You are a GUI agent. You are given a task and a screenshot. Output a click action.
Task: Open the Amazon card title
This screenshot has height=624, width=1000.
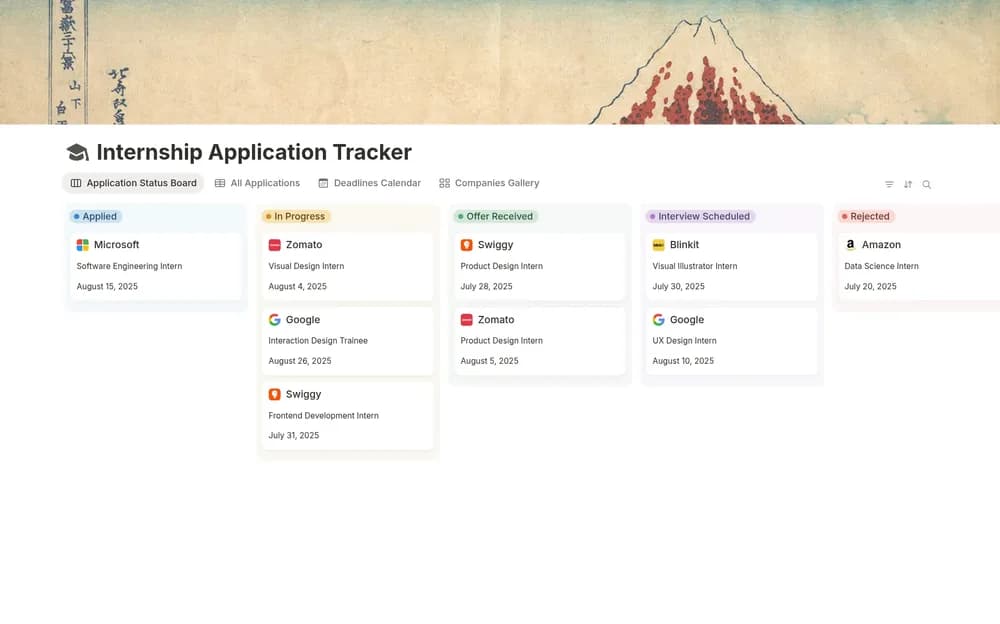click(x=881, y=245)
